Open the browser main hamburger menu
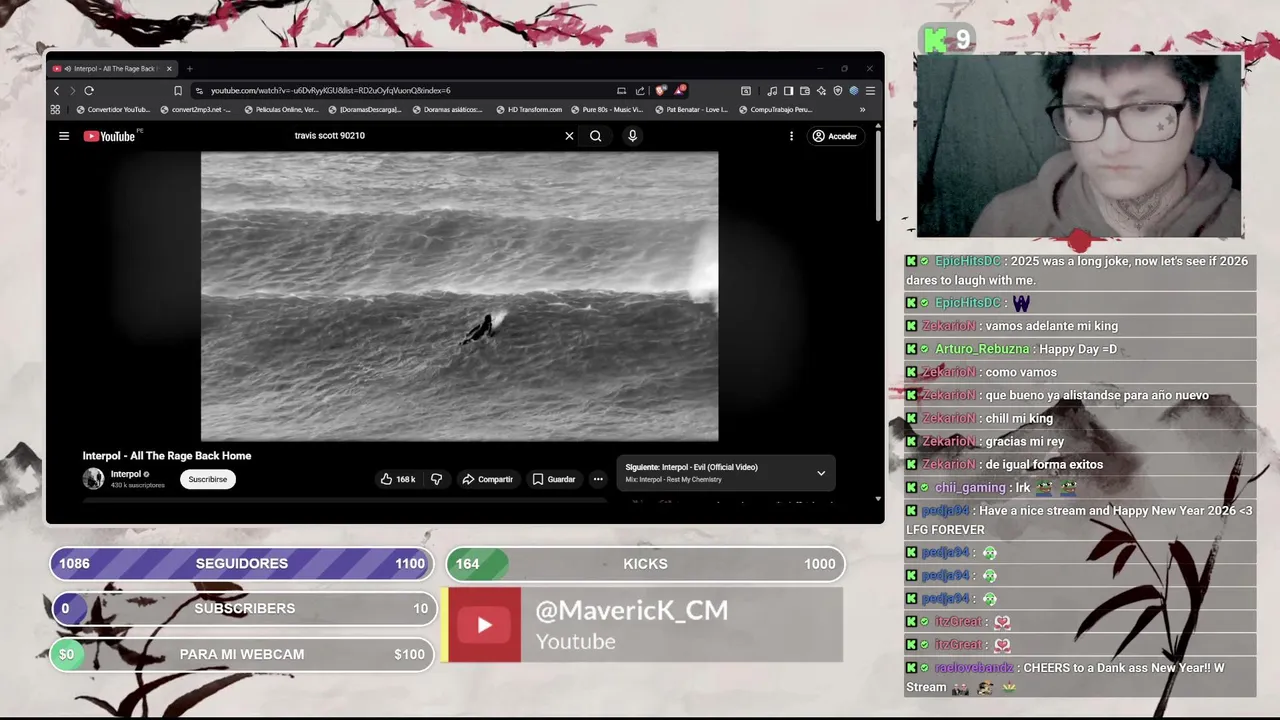Image resolution: width=1280 pixels, height=720 pixels. pos(870,90)
